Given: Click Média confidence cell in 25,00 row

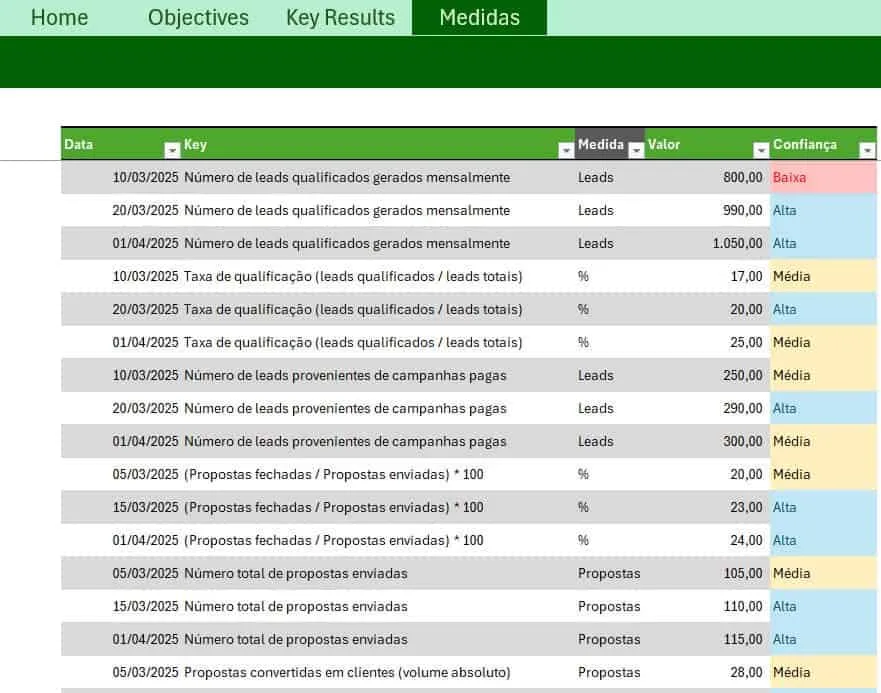Looking at the screenshot, I should tap(823, 342).
